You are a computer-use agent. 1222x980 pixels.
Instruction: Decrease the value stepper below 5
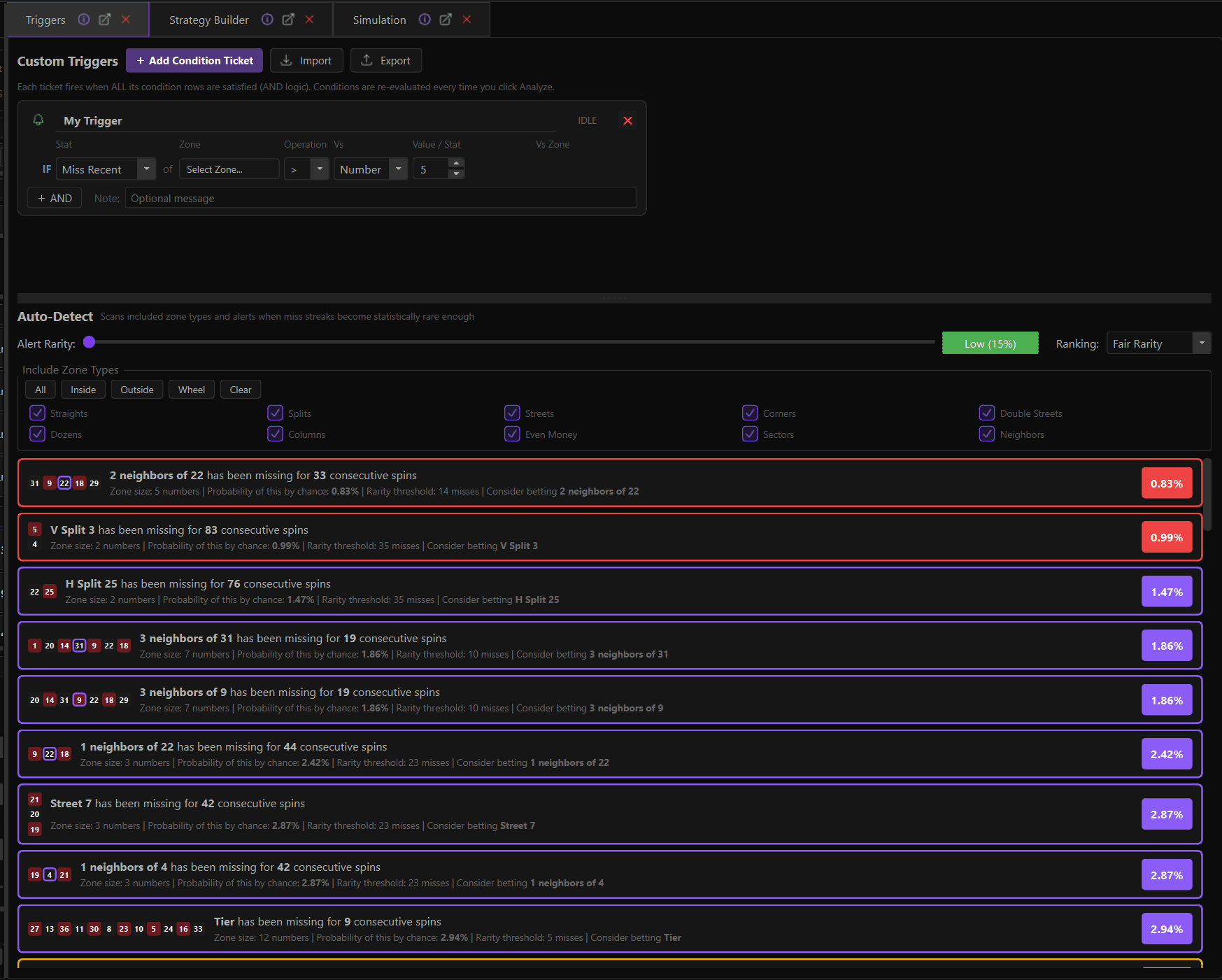point(456,174)
